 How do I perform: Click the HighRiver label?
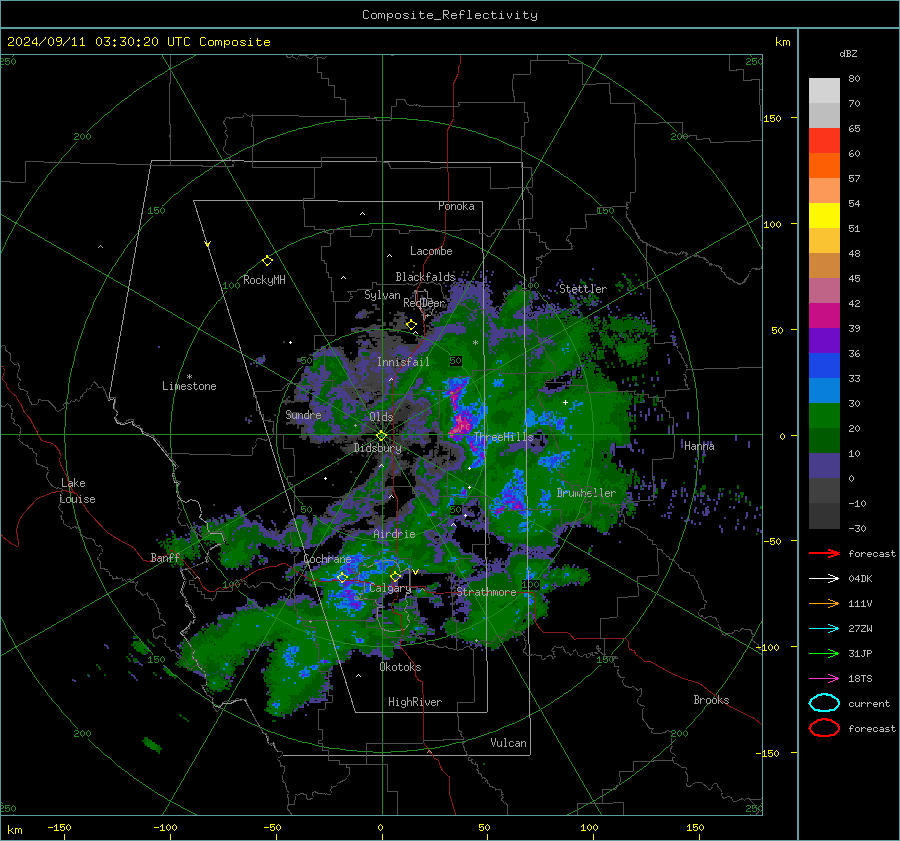414,702
